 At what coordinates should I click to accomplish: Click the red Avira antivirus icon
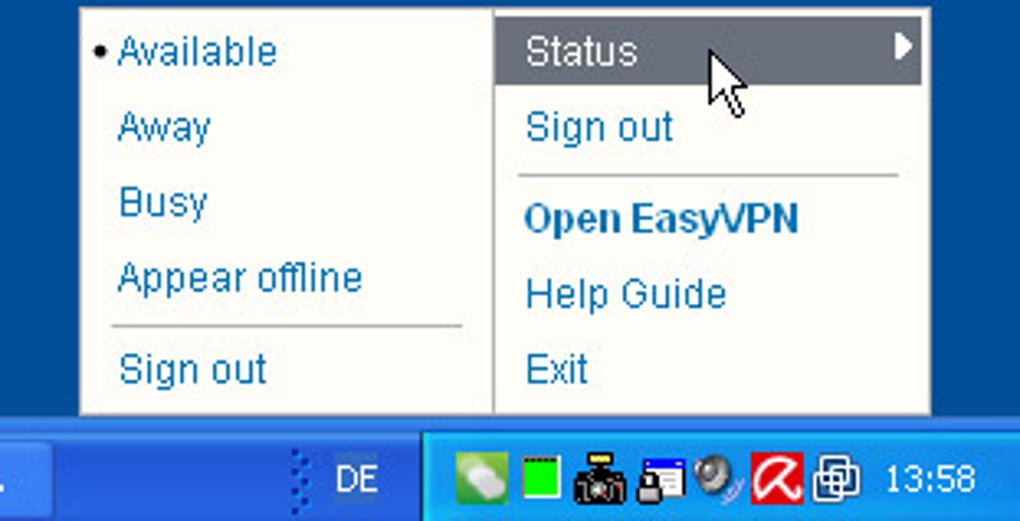(x=777, y=479)
